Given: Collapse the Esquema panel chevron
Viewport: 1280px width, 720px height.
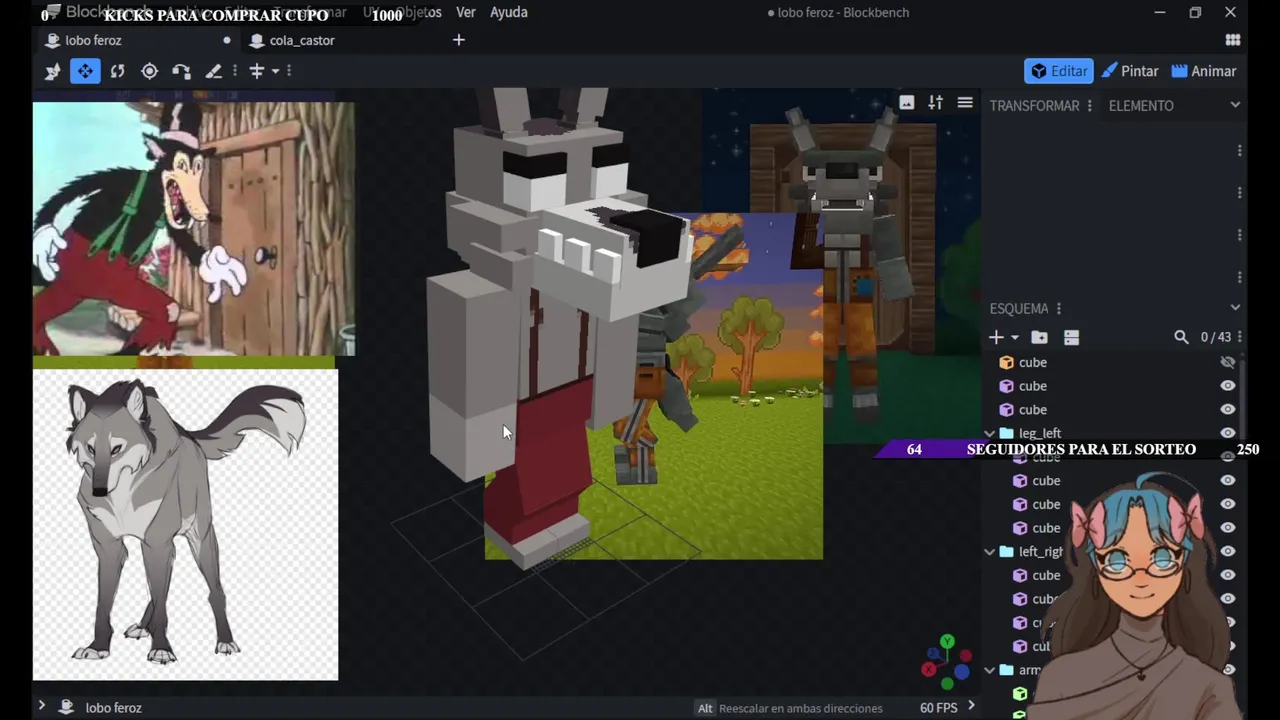Looking at the screenshot, I should coord(1235,308).
